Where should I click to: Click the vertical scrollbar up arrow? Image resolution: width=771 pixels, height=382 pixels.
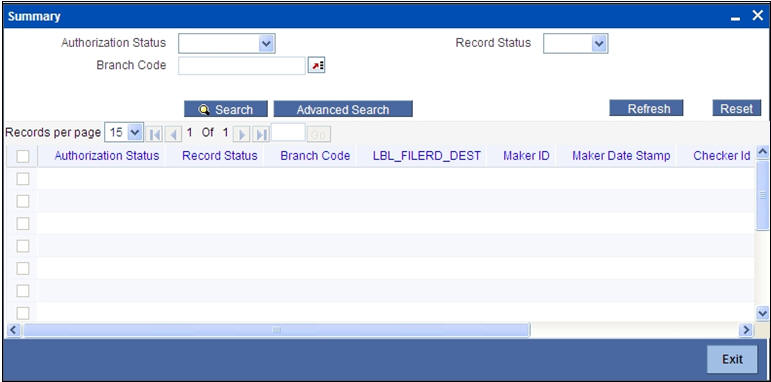(x=762, y=152)
